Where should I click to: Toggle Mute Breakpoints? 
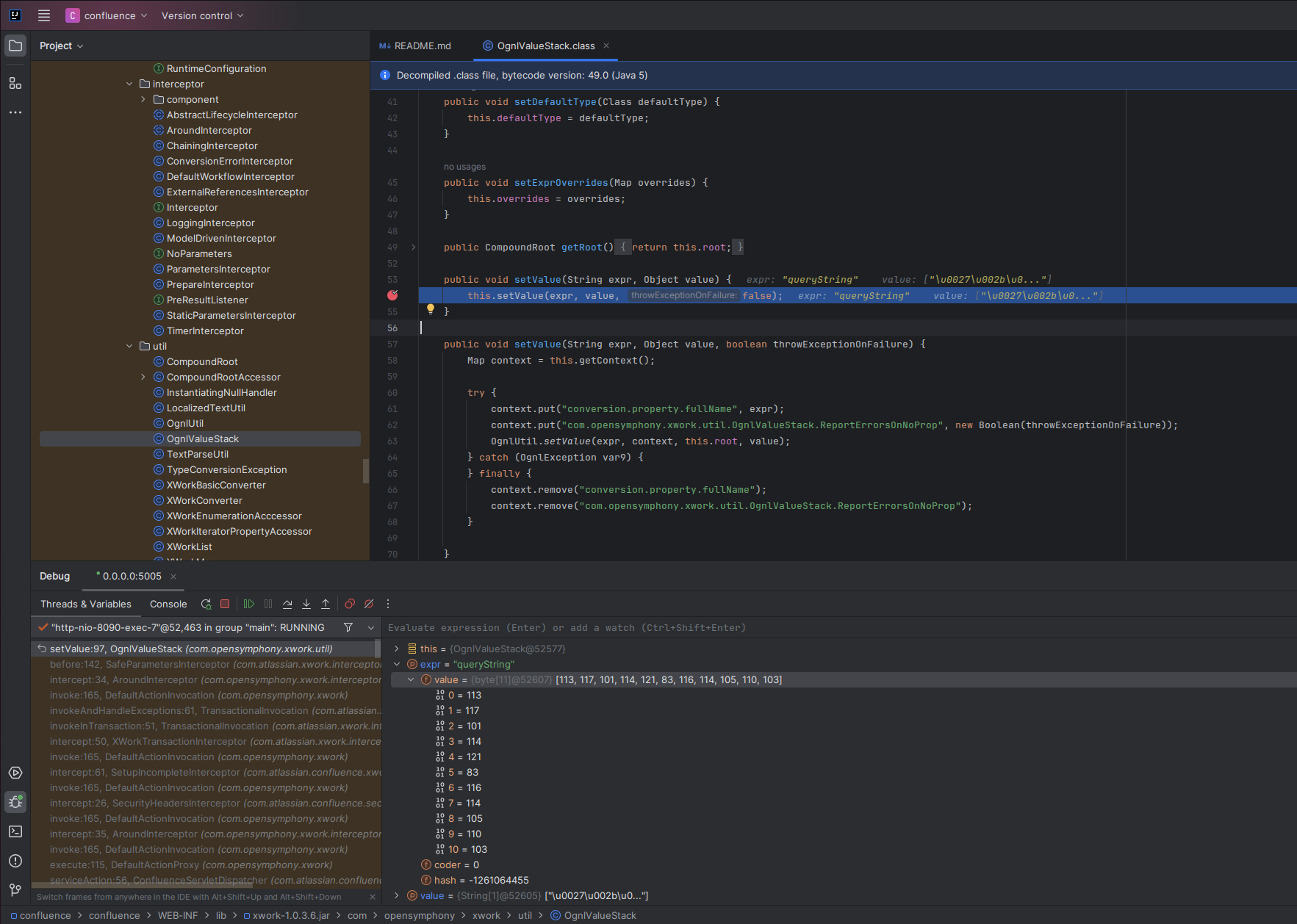coord(369,604)
